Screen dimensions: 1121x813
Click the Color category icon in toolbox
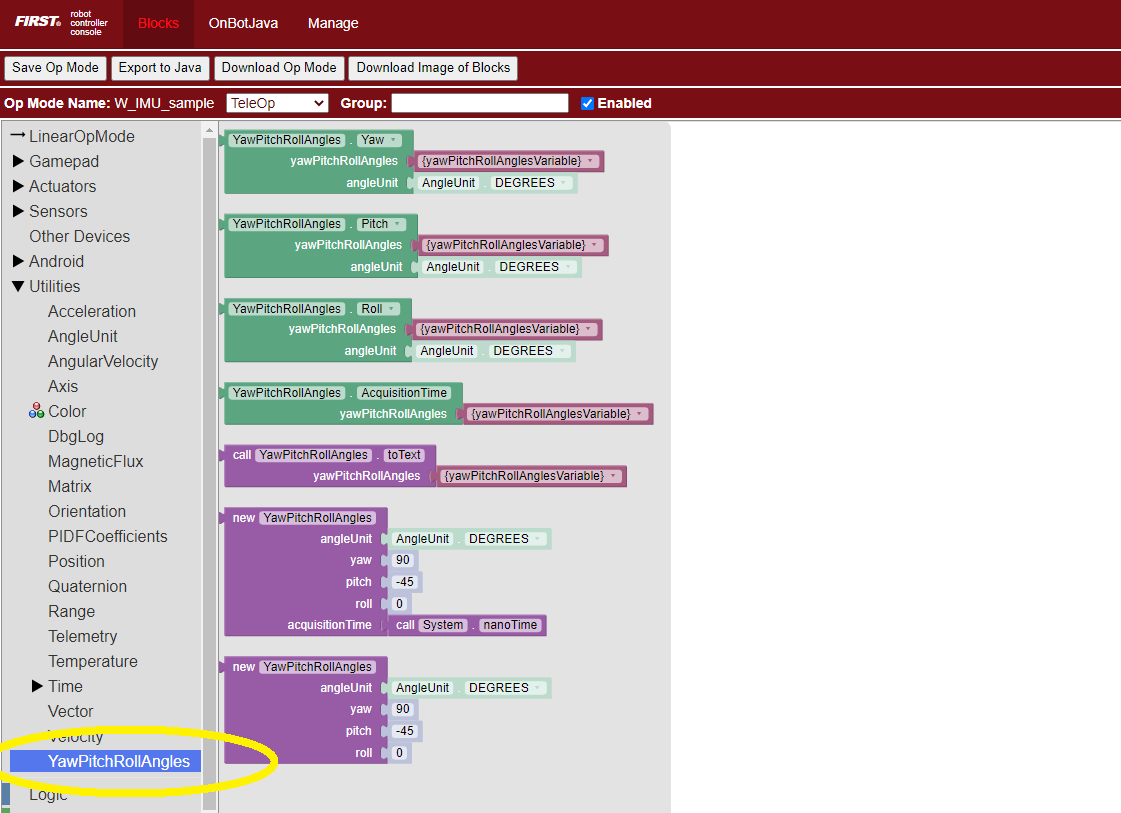coord(37,411)
